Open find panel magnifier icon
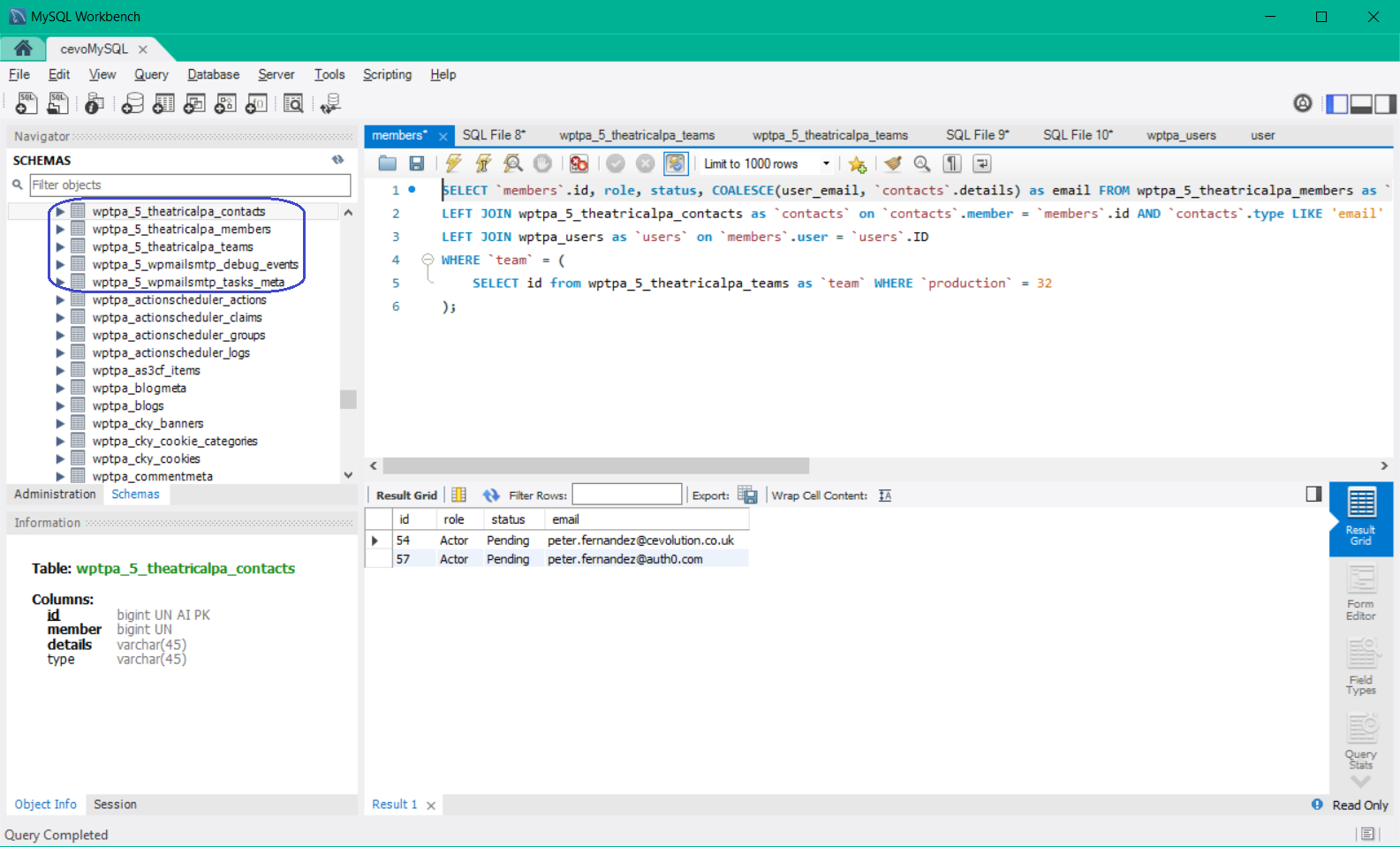This screenshot has width=1400, height=847. [922, 163]
